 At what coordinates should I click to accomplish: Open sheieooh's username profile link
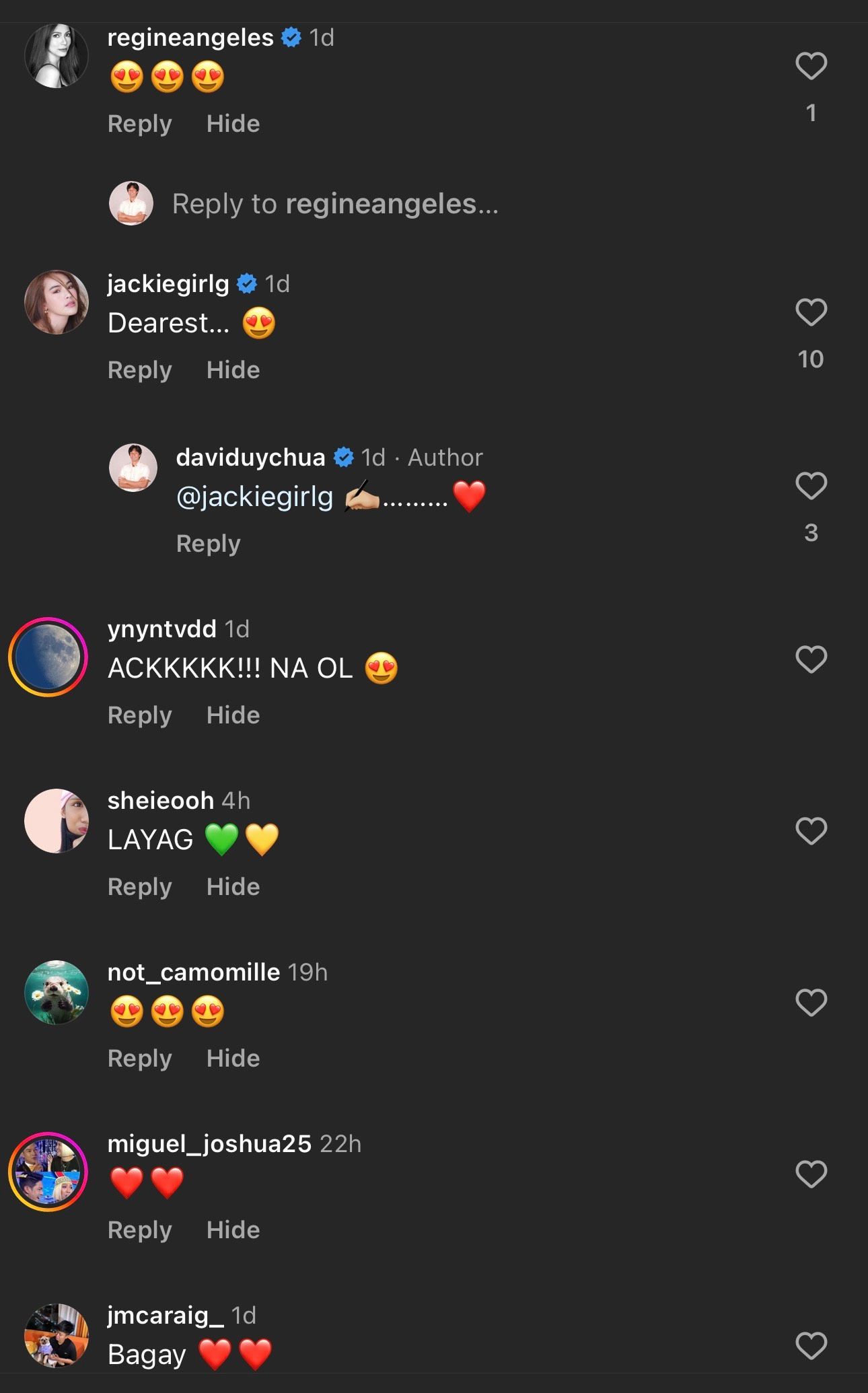point(161,801)
